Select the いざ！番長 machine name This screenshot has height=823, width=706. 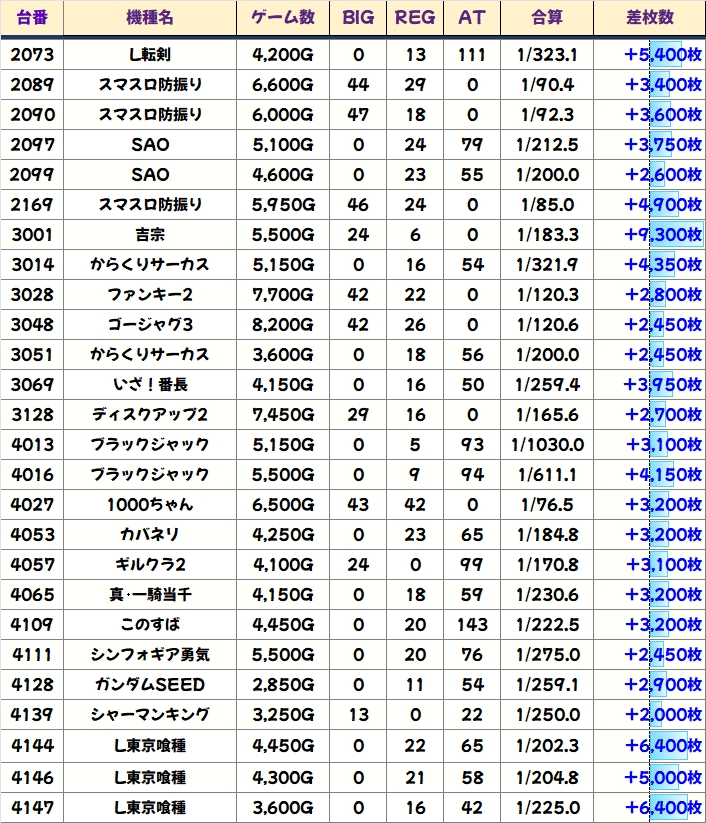150,385
